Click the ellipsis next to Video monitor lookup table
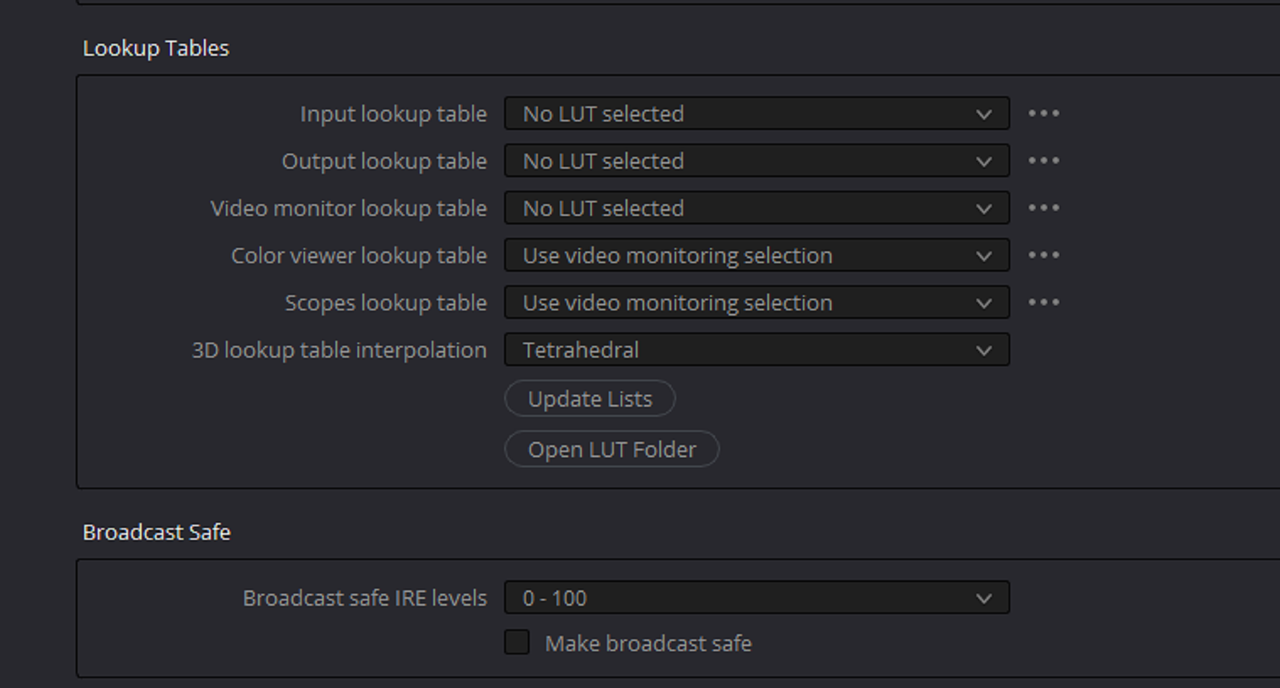The width and height of the screenshot is (1280, 688). pyautogui.click(x=1043, y=208)
